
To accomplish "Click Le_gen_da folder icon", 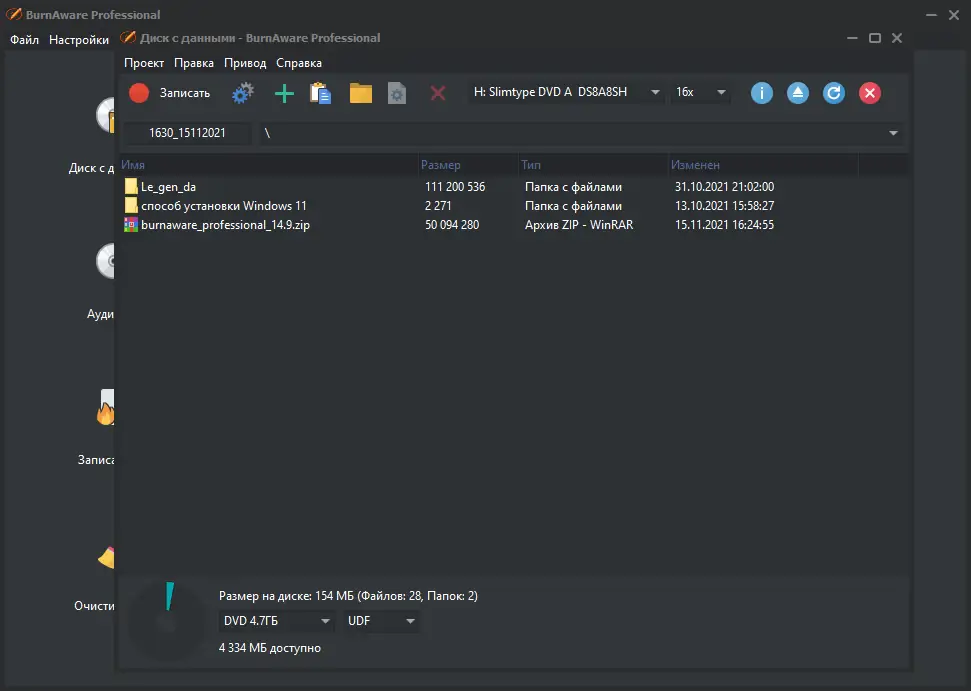I will [131, 186].
